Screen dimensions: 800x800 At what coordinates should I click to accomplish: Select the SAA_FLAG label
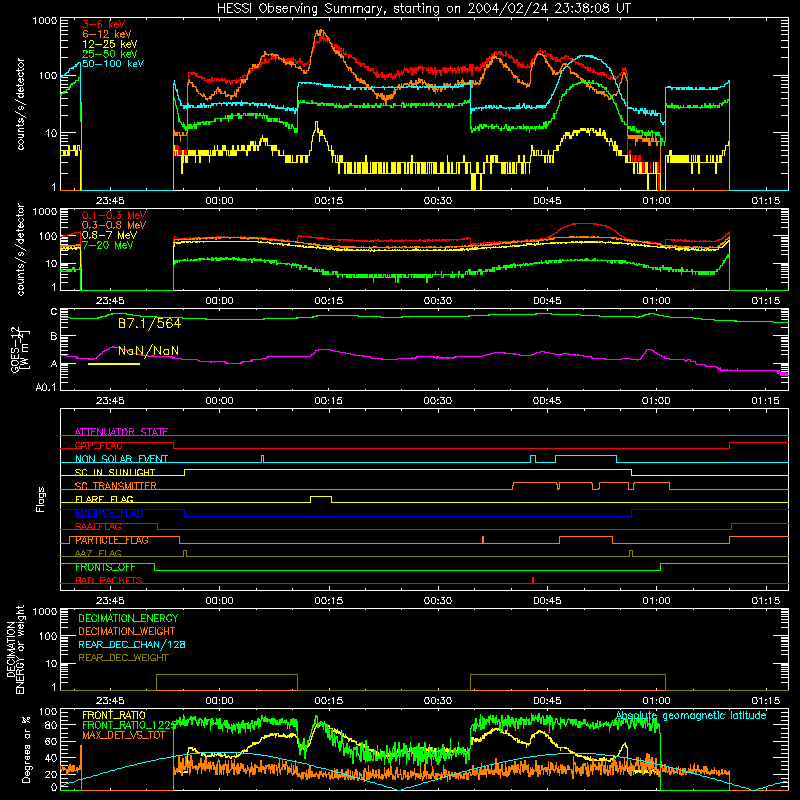[x=98, y=526]
